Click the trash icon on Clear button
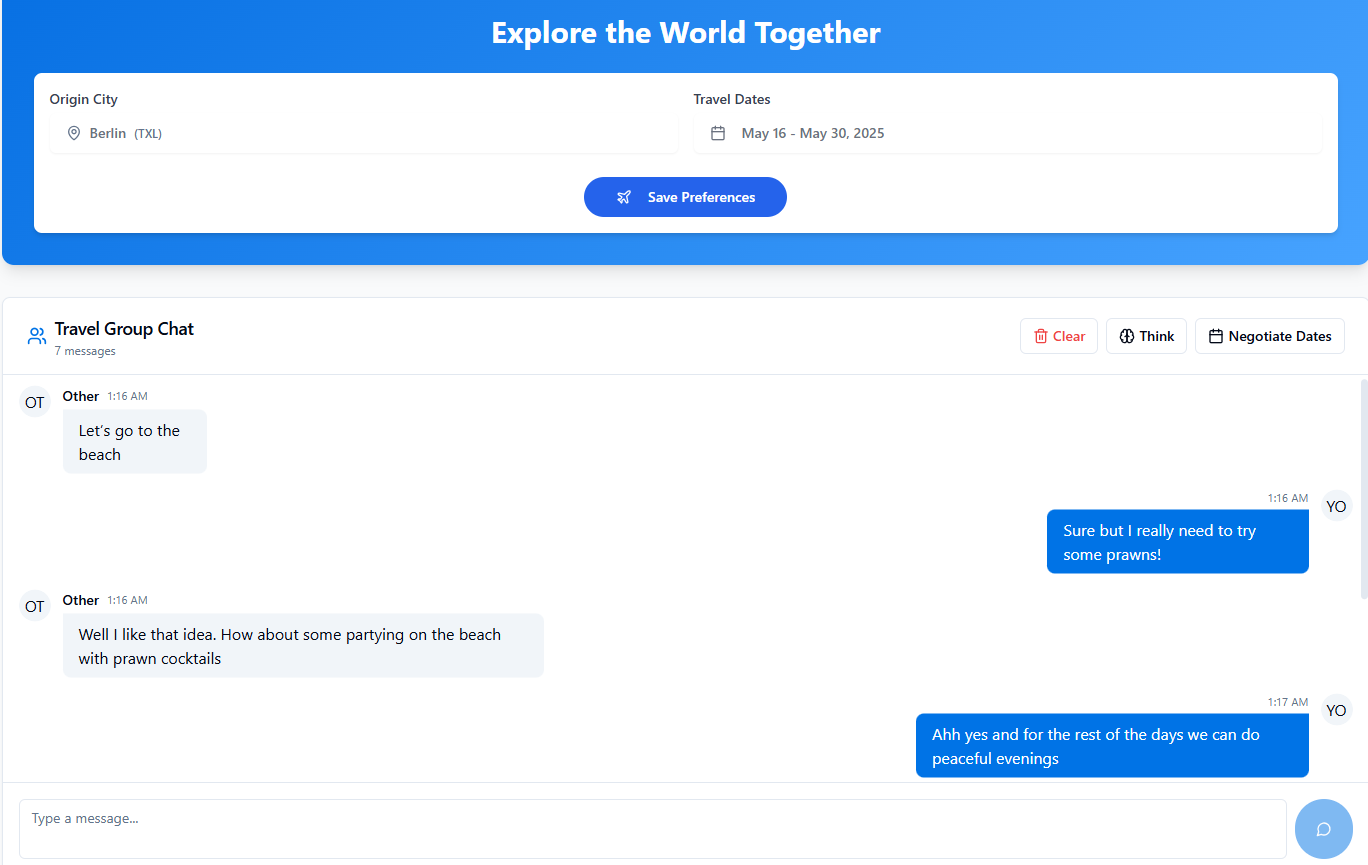This screenshot has width=1368, height=865. [x=1041, y=336]
